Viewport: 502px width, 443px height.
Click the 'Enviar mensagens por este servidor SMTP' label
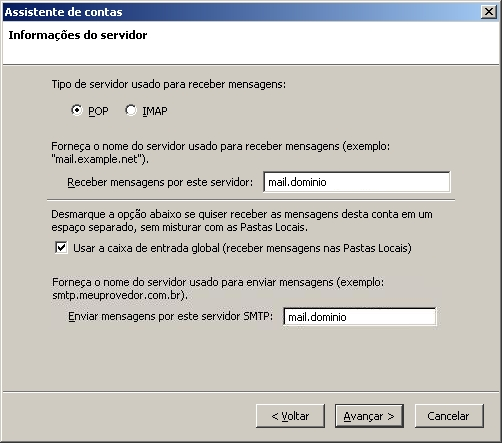pyautogui.click(x=170, y=316)
